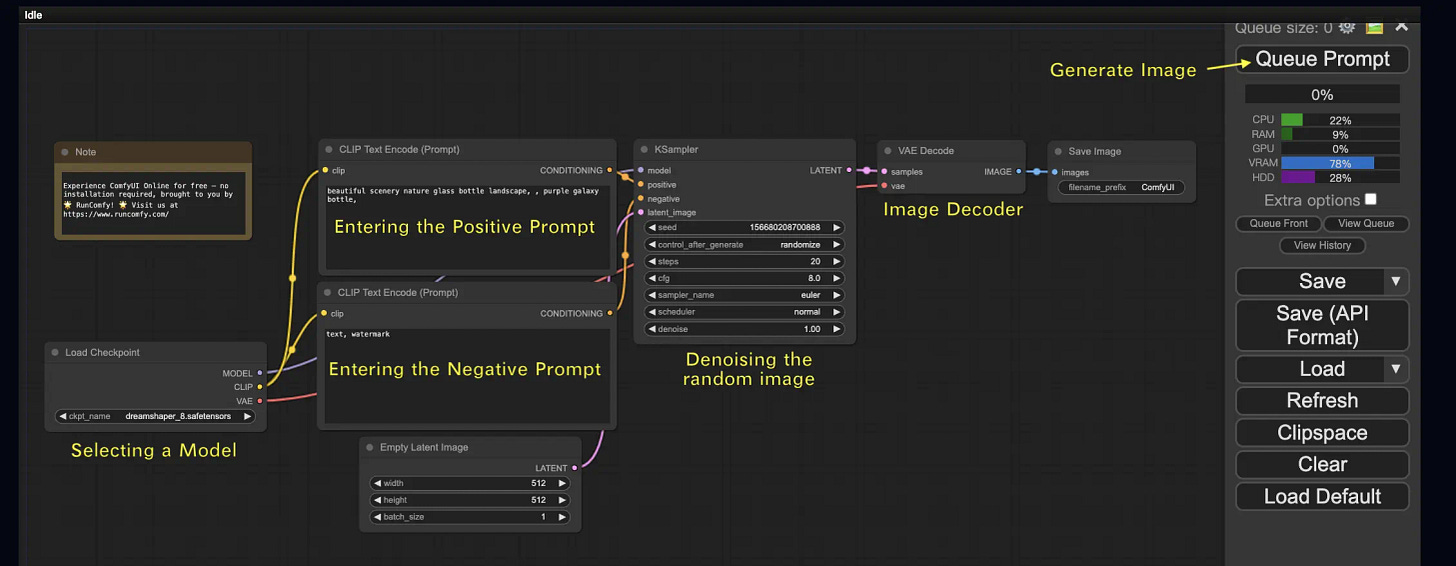Screen dimensions: 1456x566
Task: Collapse the positive CLIP Text Encode node
Action: point(327,150)
